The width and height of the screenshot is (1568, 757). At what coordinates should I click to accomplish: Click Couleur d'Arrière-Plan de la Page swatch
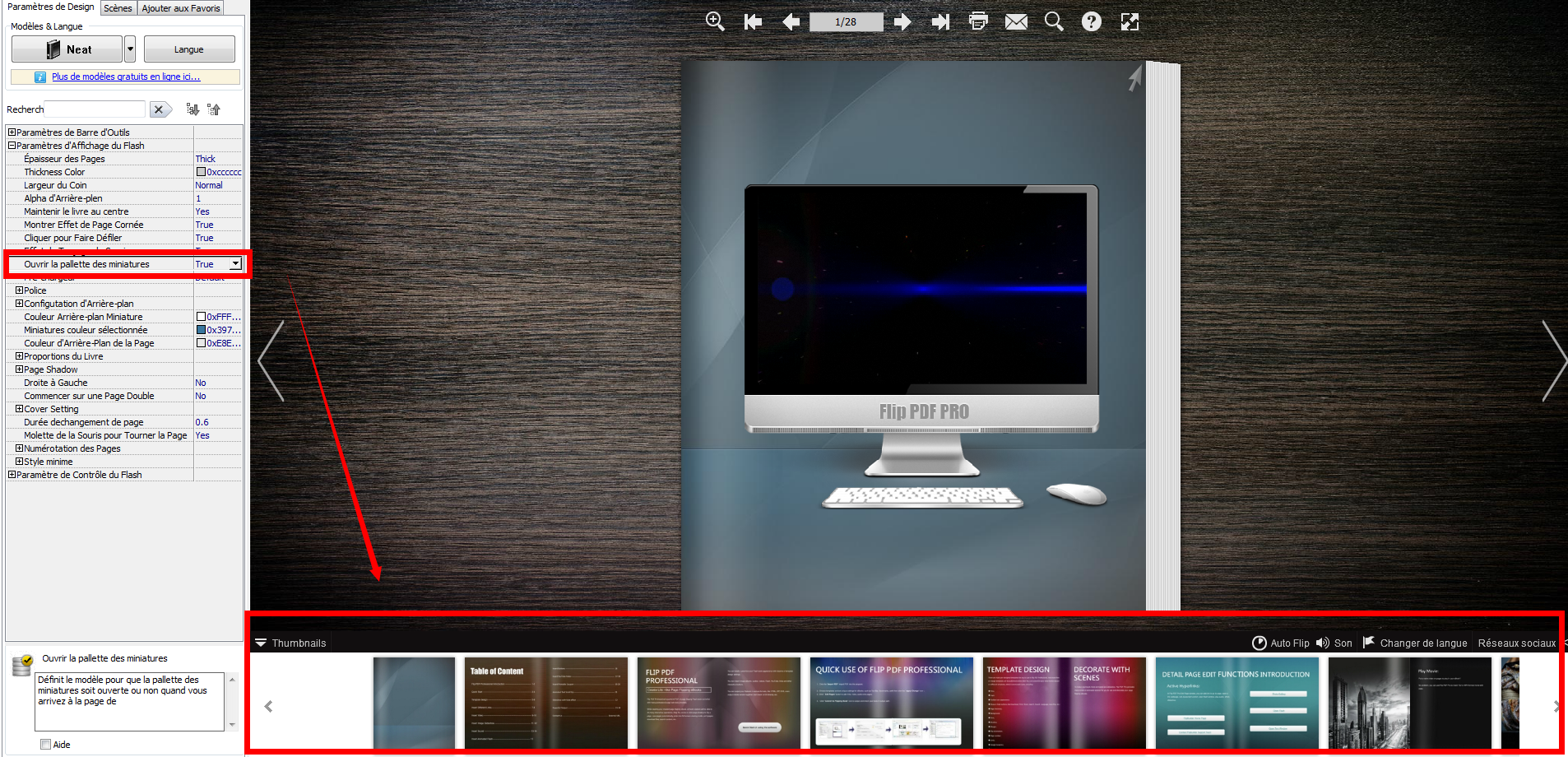[x=201, y=343]
